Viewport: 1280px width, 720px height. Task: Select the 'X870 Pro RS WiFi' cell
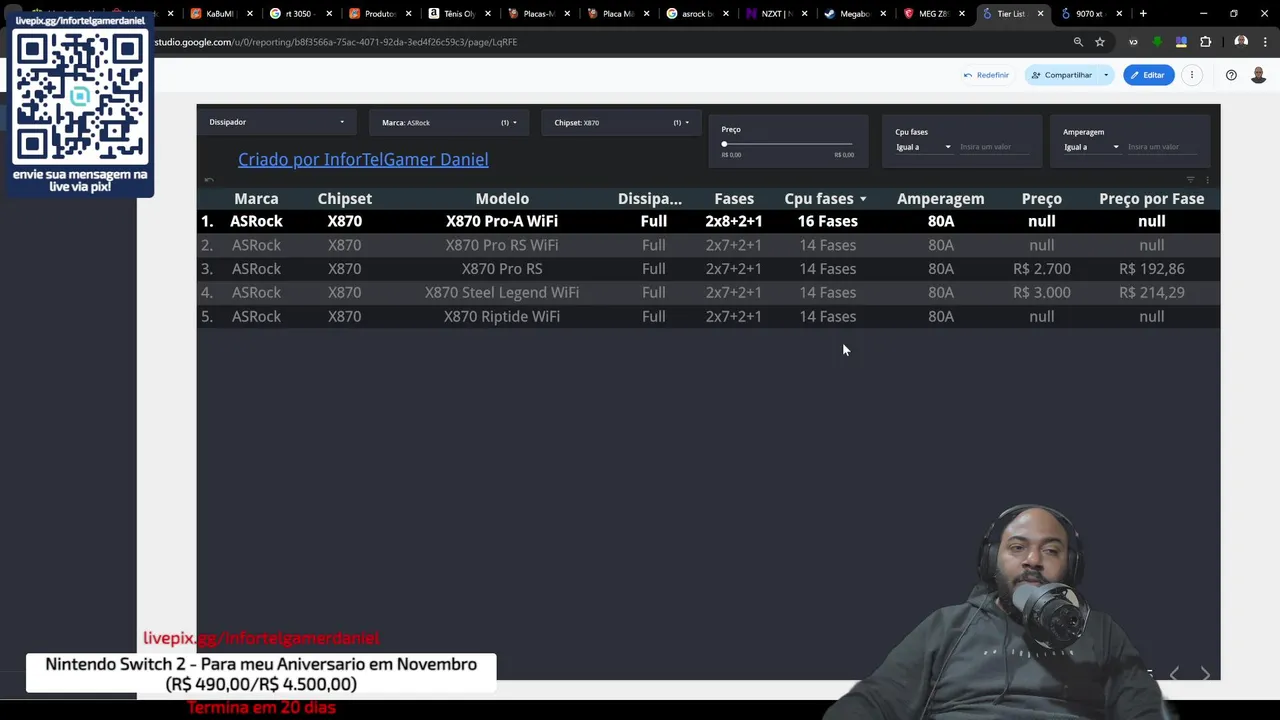pyautogui.click(x=502, y=245)
